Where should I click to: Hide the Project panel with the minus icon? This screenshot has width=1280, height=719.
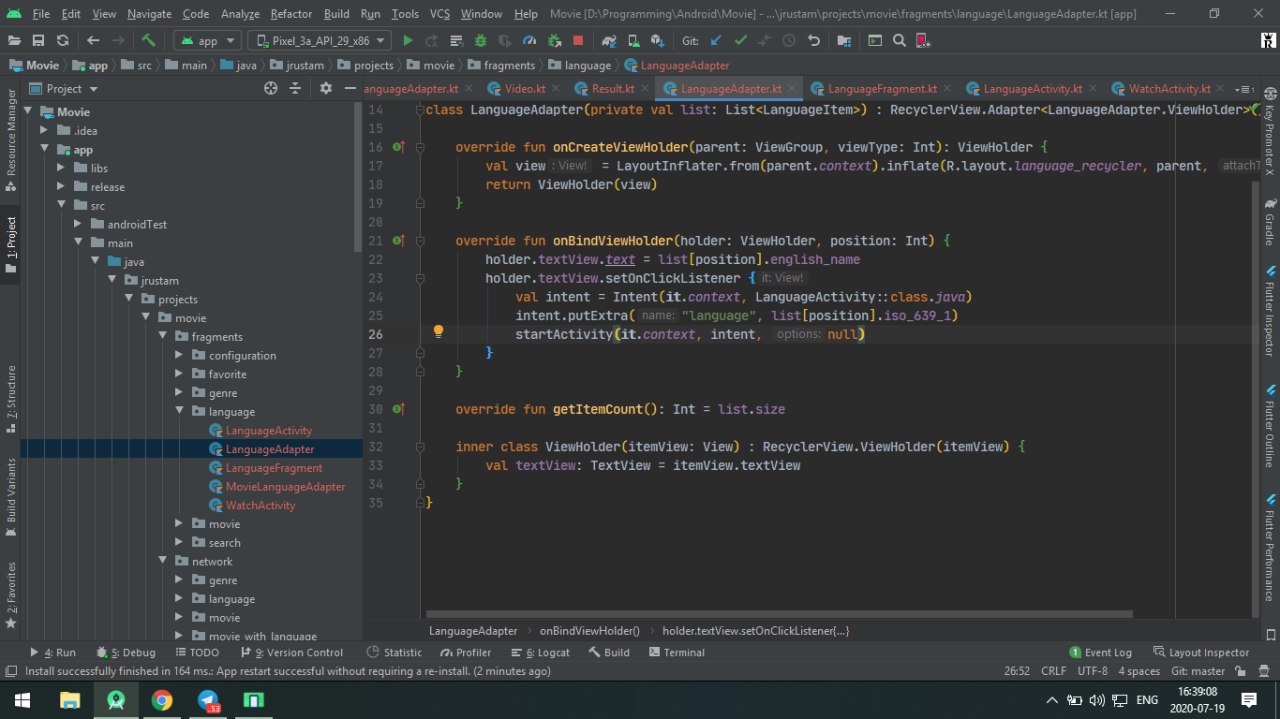tap(351, 88)
